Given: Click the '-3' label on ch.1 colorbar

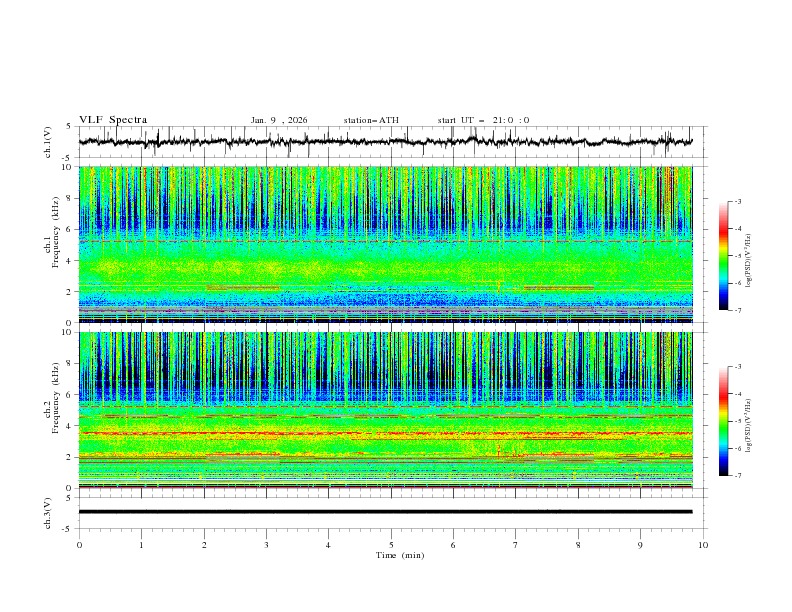Looking at the screenshot, I should (x=737, y=201).
